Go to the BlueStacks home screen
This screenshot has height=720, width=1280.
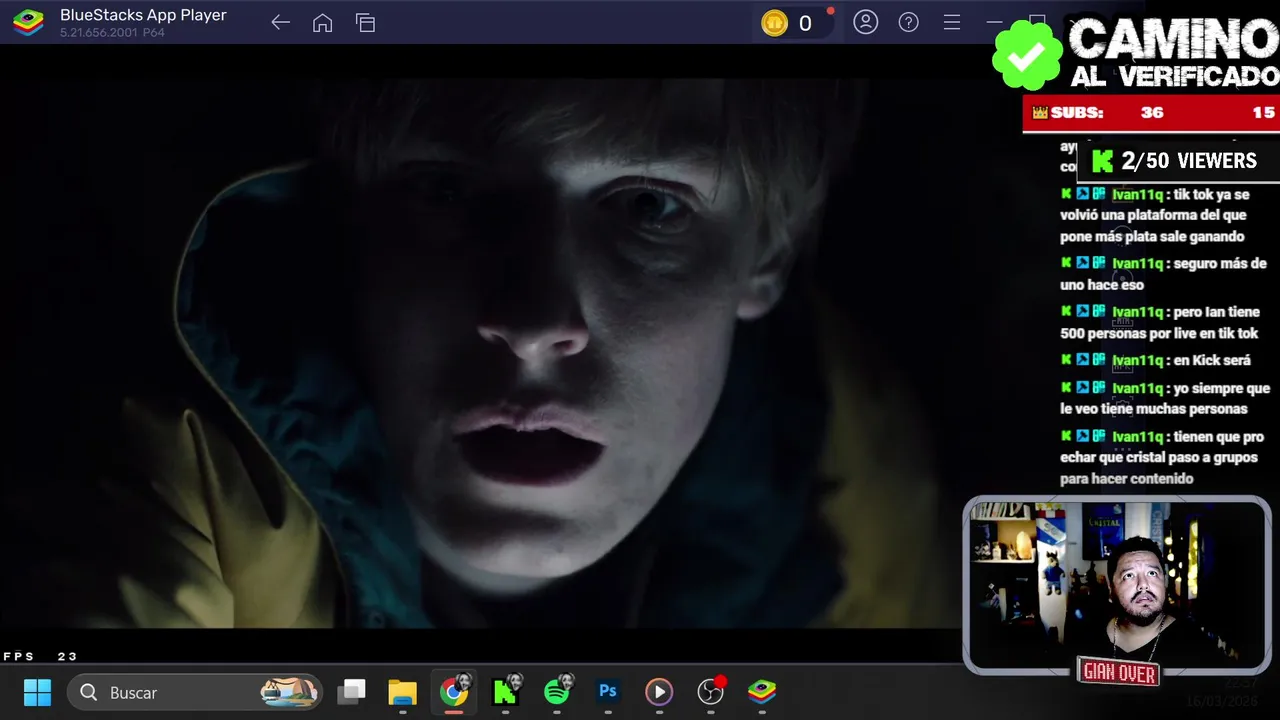tap(322, 23)
